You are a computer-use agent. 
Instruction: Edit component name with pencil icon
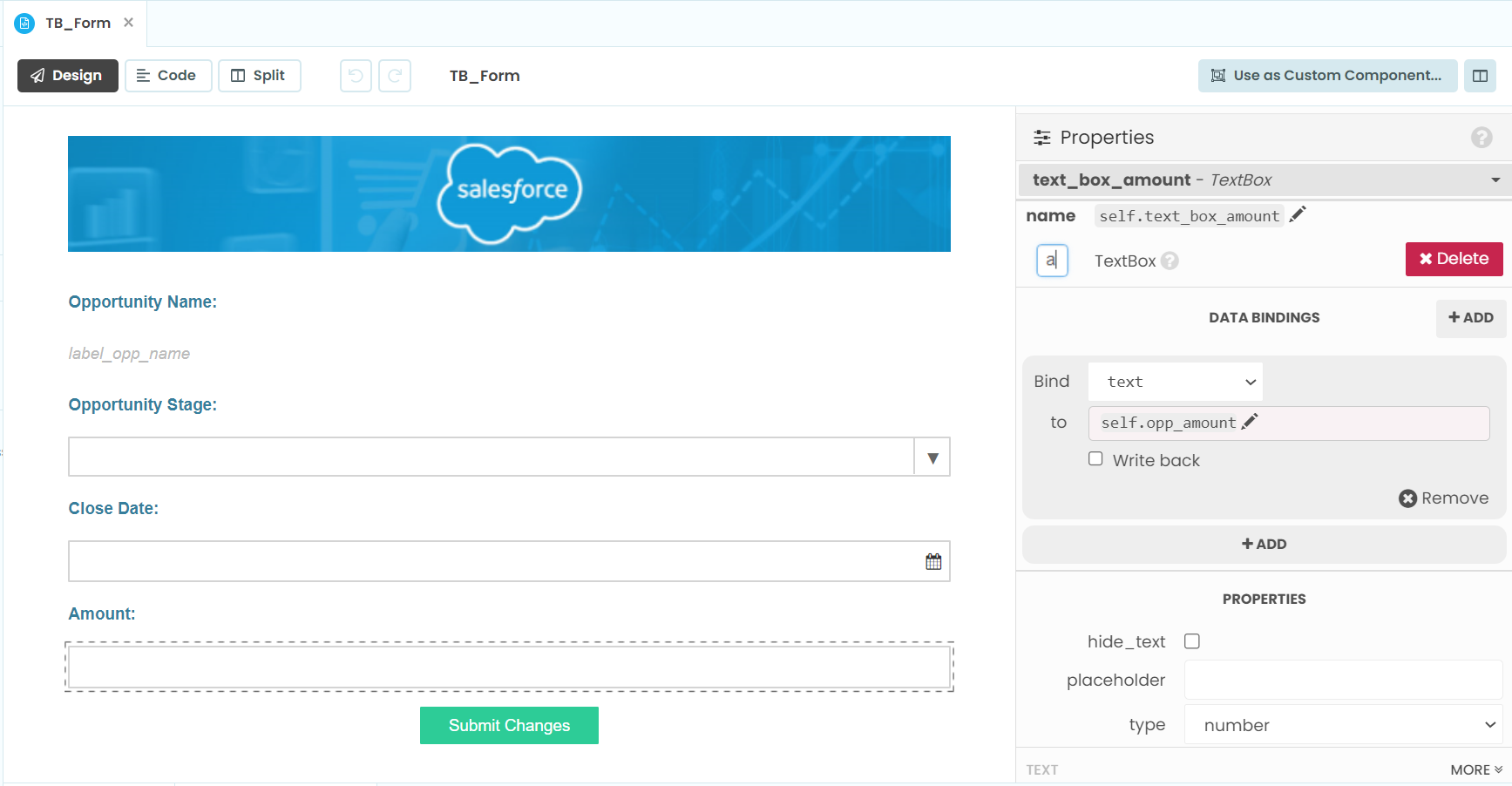1298,215
